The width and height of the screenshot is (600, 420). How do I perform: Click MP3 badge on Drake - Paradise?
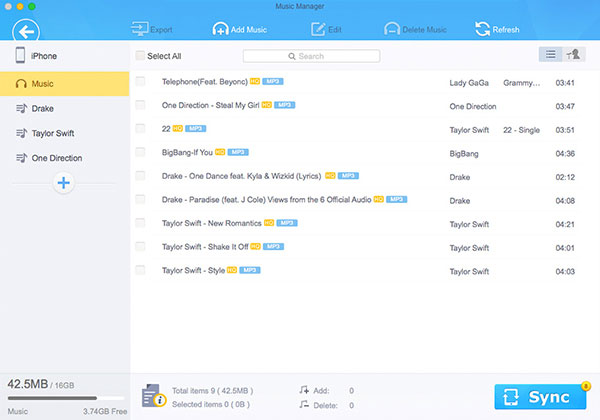(x=396, y=199)
